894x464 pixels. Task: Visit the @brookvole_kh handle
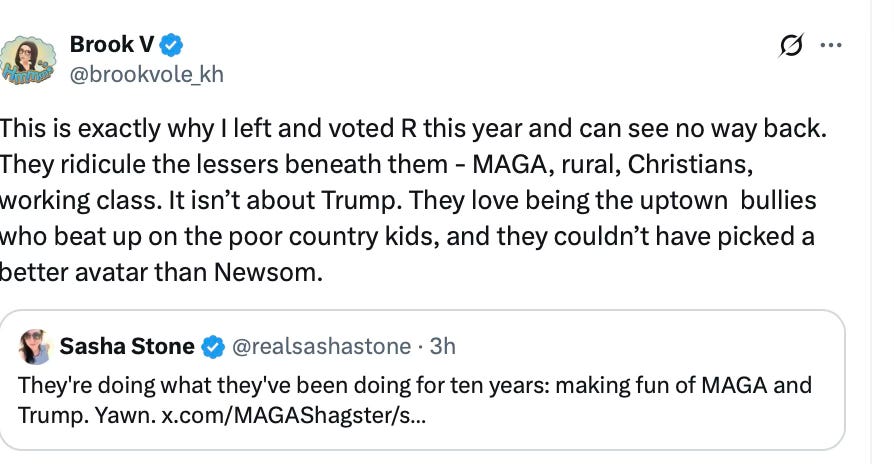pos(146,72)
